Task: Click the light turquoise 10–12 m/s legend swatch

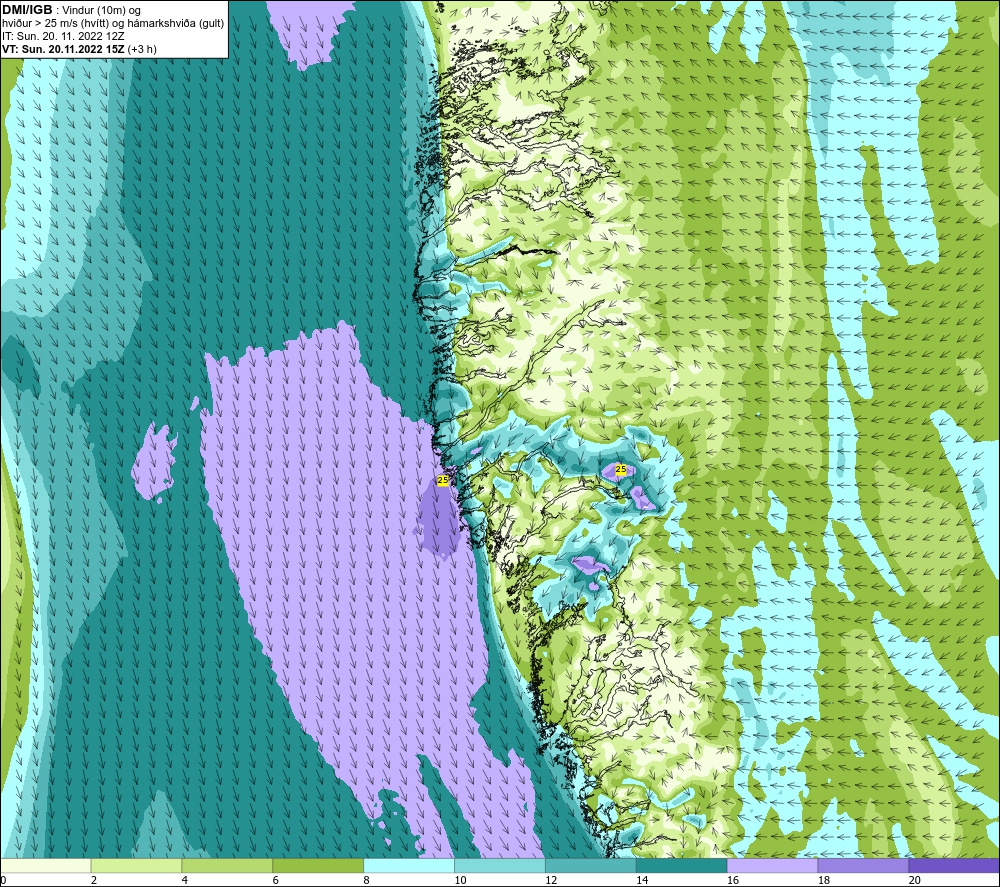Action: (499, 865)
